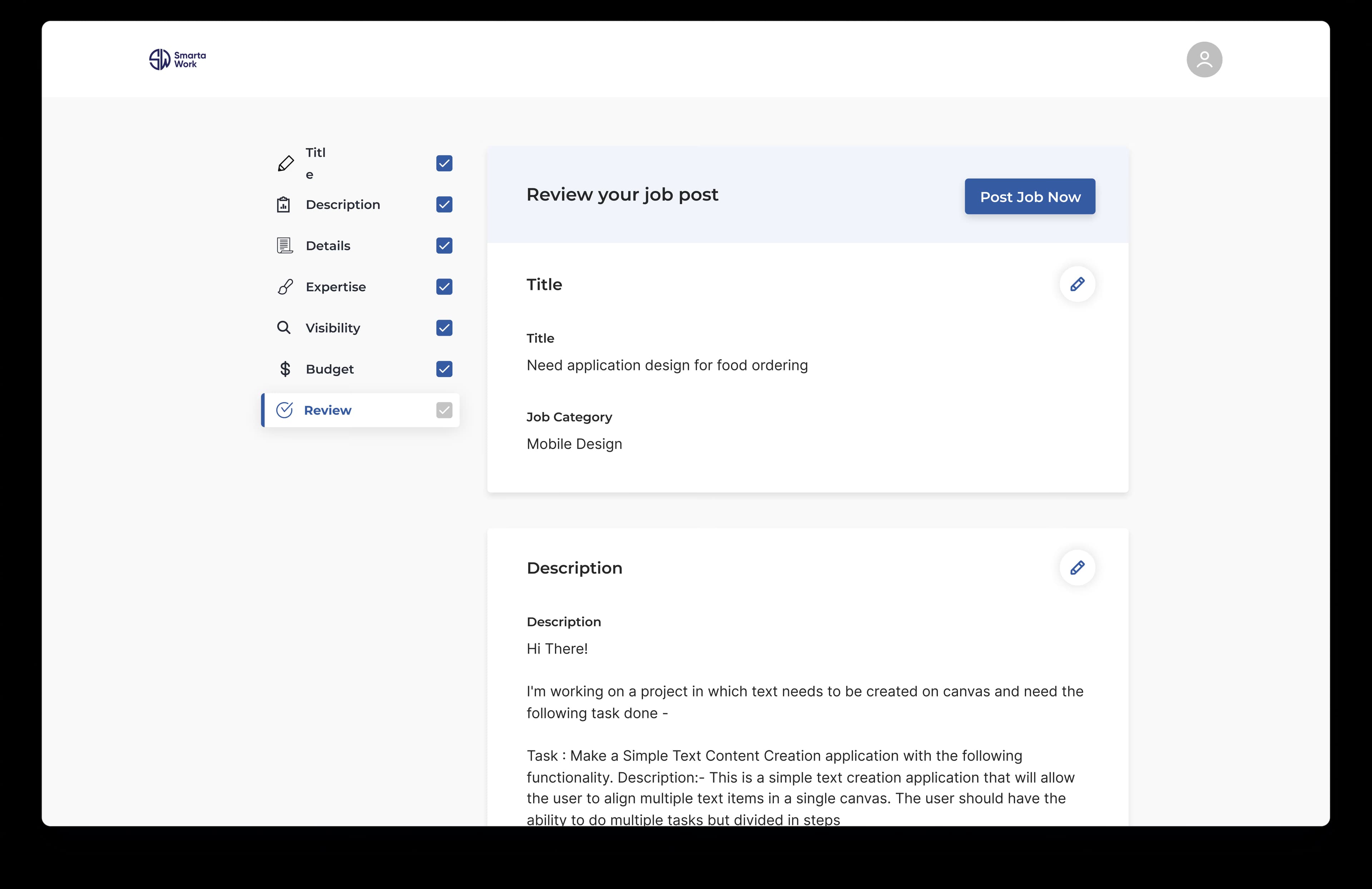Image resolution: width=1372 pixels, height=889 pixels.
Task: Click the Details document icon
Action: click(285, 245)
